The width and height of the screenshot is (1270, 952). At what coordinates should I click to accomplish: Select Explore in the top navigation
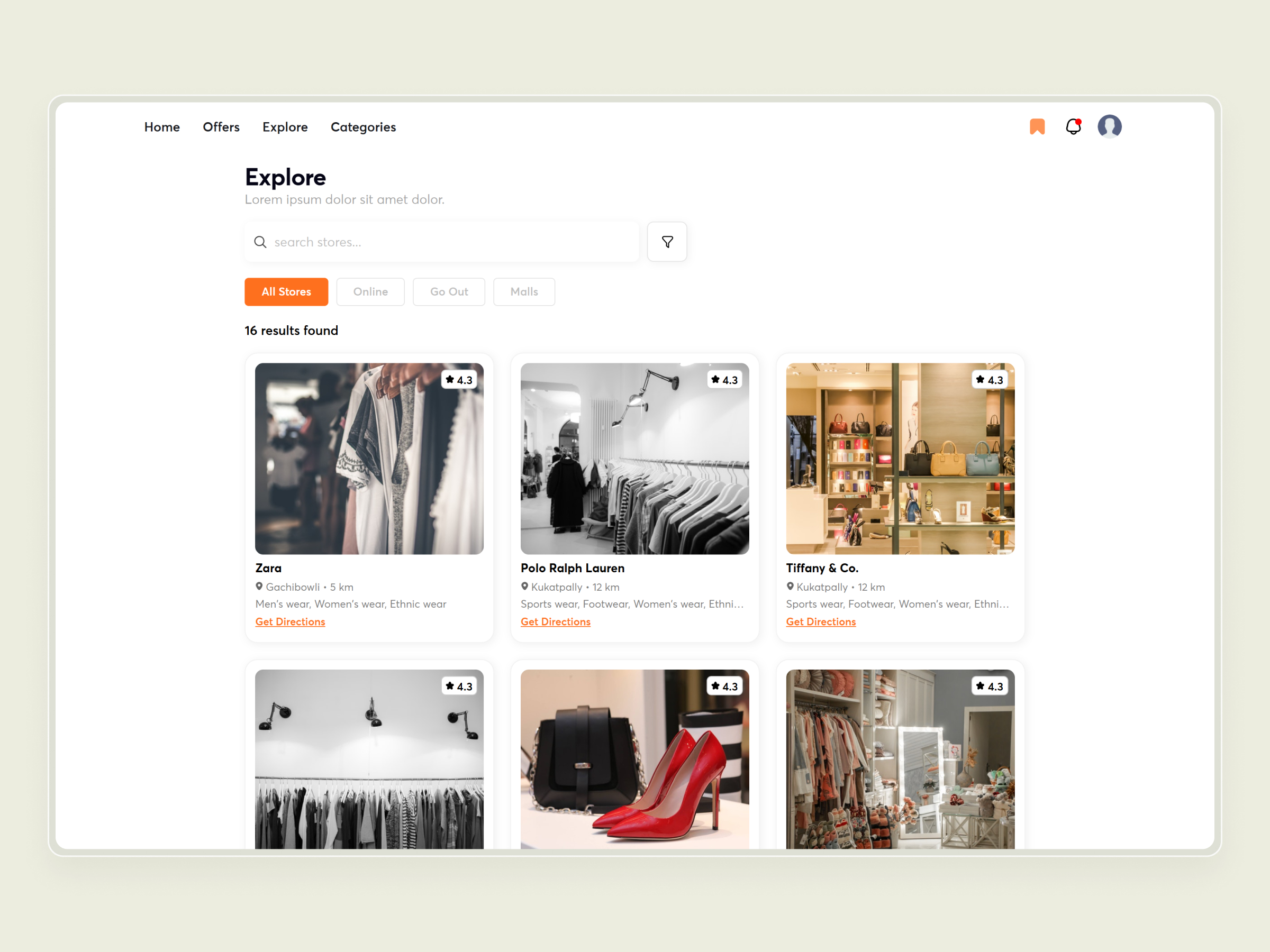tap(285, 127)
